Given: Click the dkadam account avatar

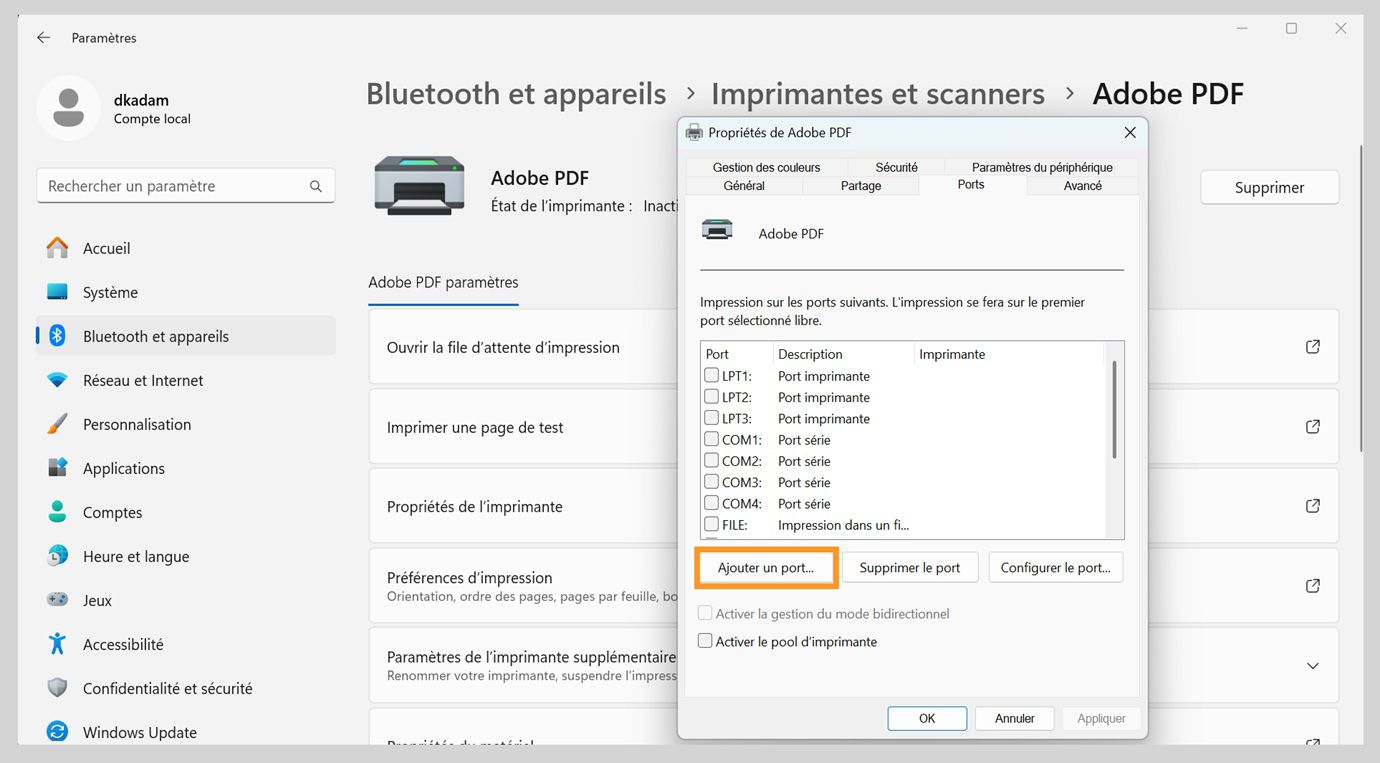Looking at the screenshot, I should point(68,107).
